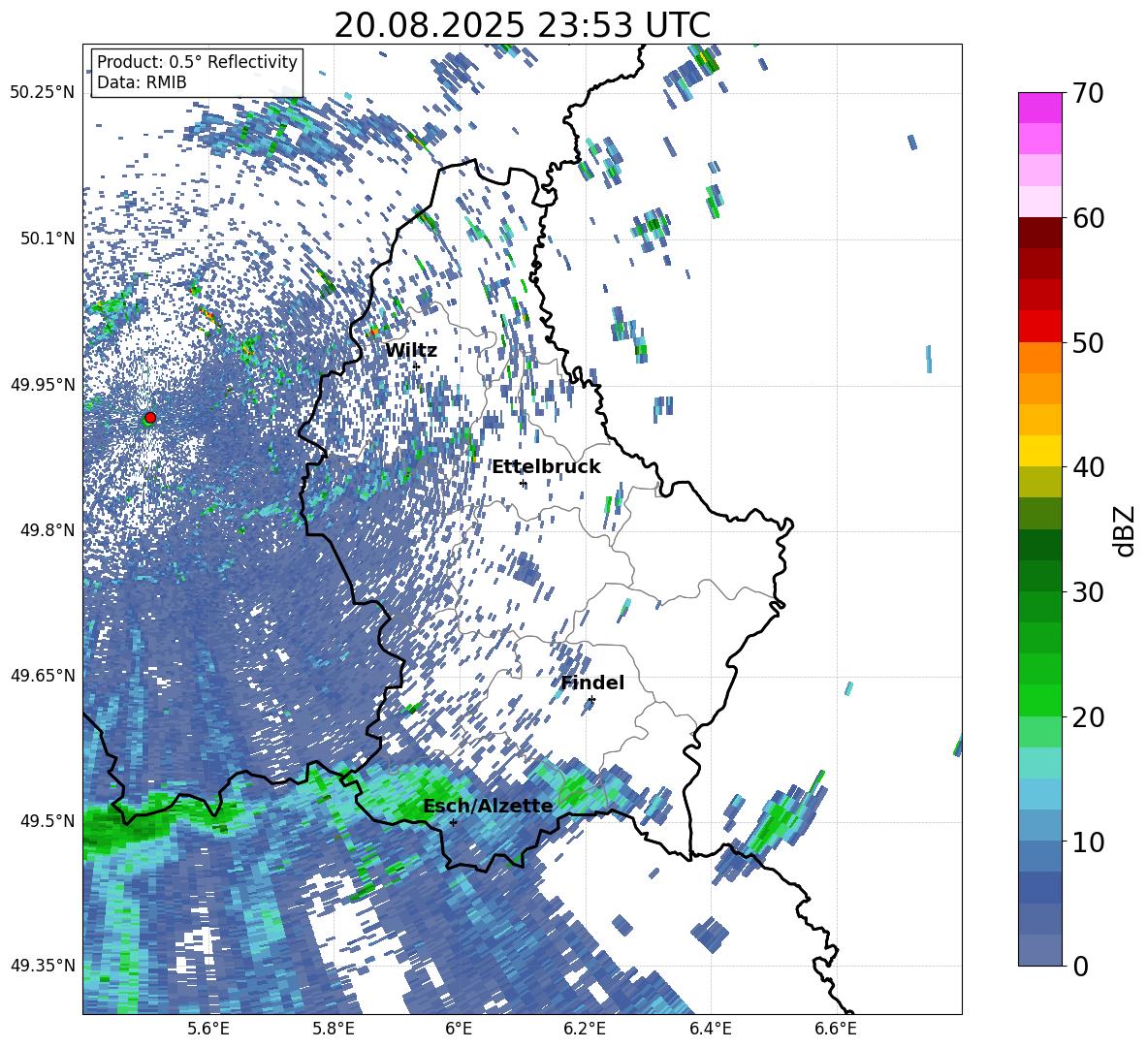
Task: Click the 50.25°N latitude label
Action: (x=43, y=93)
